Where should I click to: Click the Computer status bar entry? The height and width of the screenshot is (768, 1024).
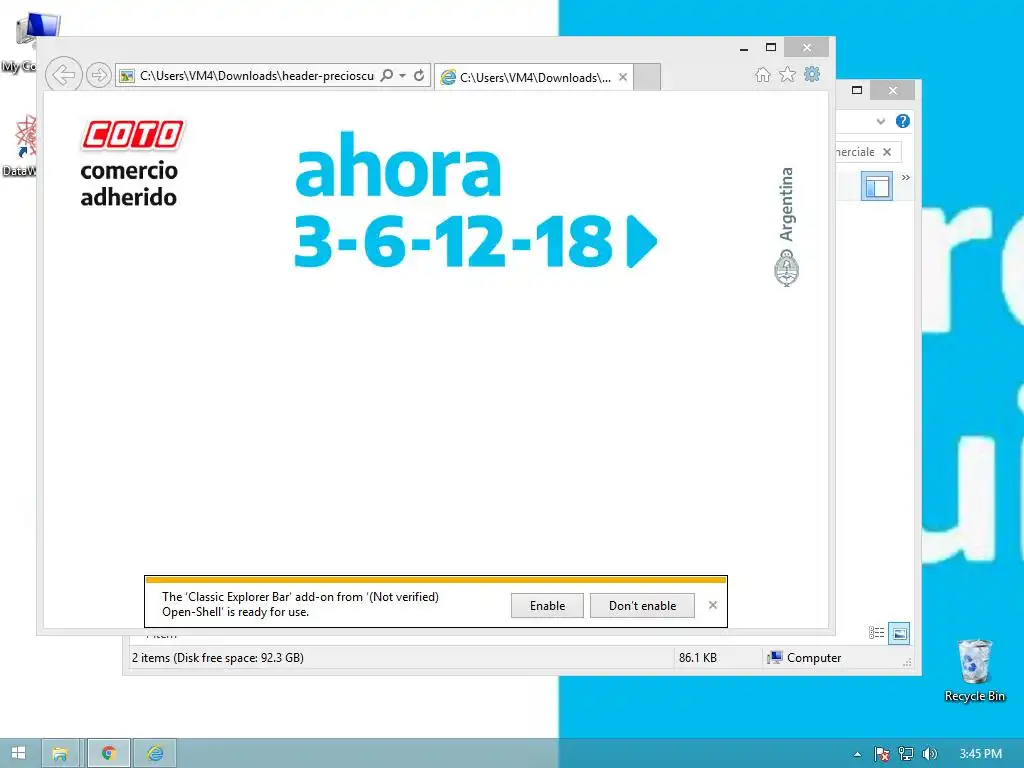(x=805, y=658)
